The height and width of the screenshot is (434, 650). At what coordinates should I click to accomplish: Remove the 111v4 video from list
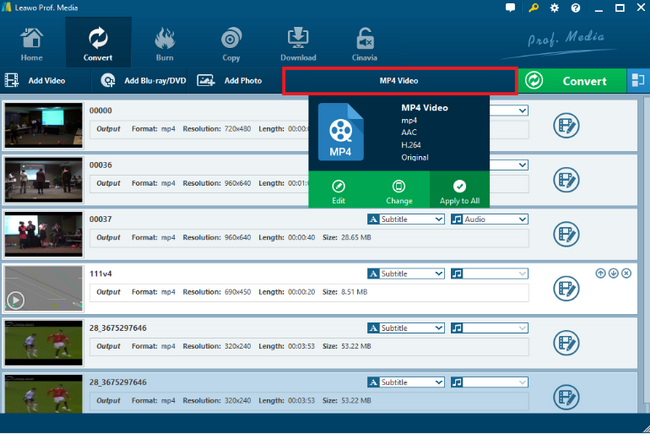(x=626, y=273)
